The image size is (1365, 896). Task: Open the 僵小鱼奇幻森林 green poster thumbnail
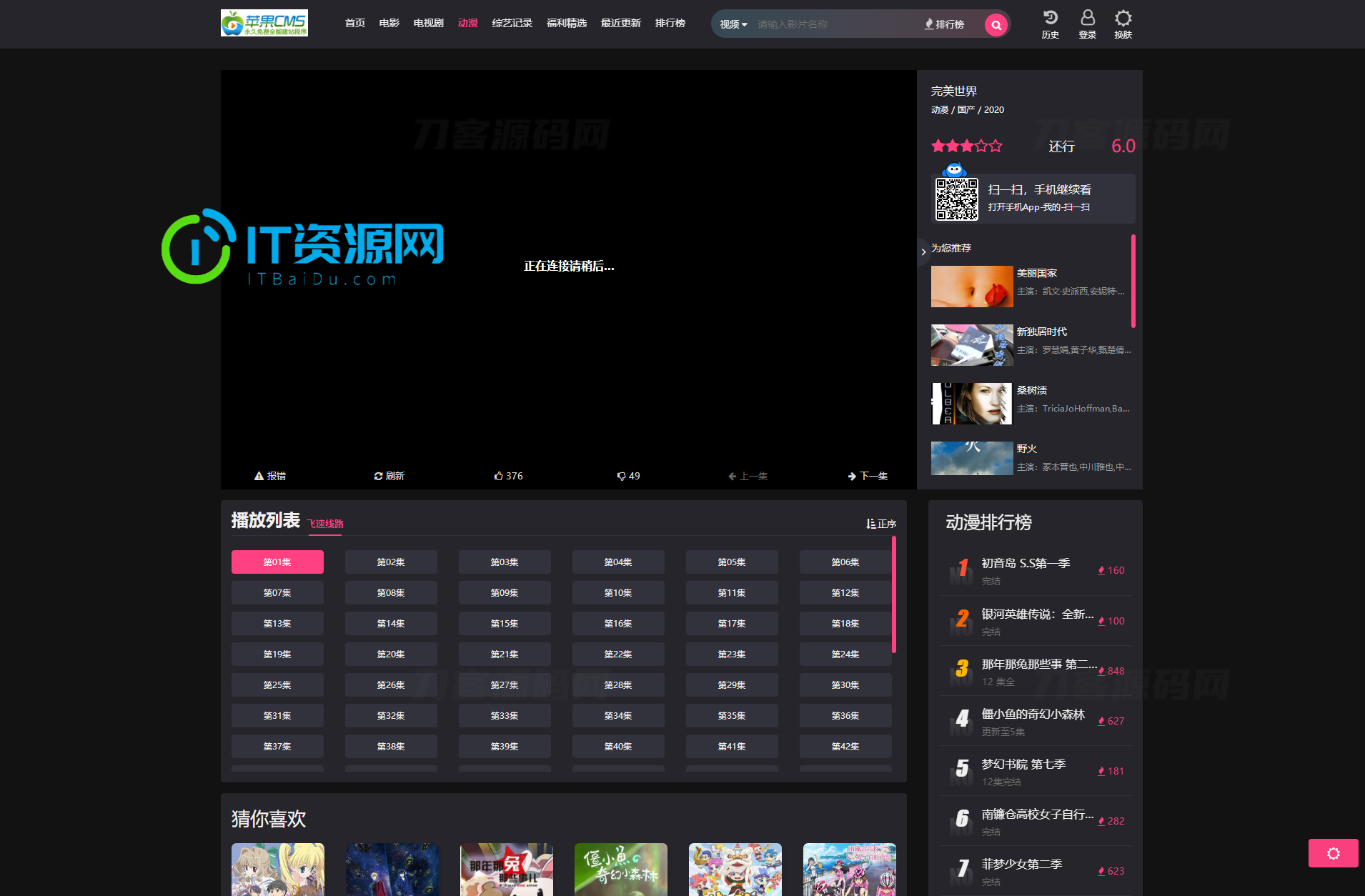click(621, 870)
